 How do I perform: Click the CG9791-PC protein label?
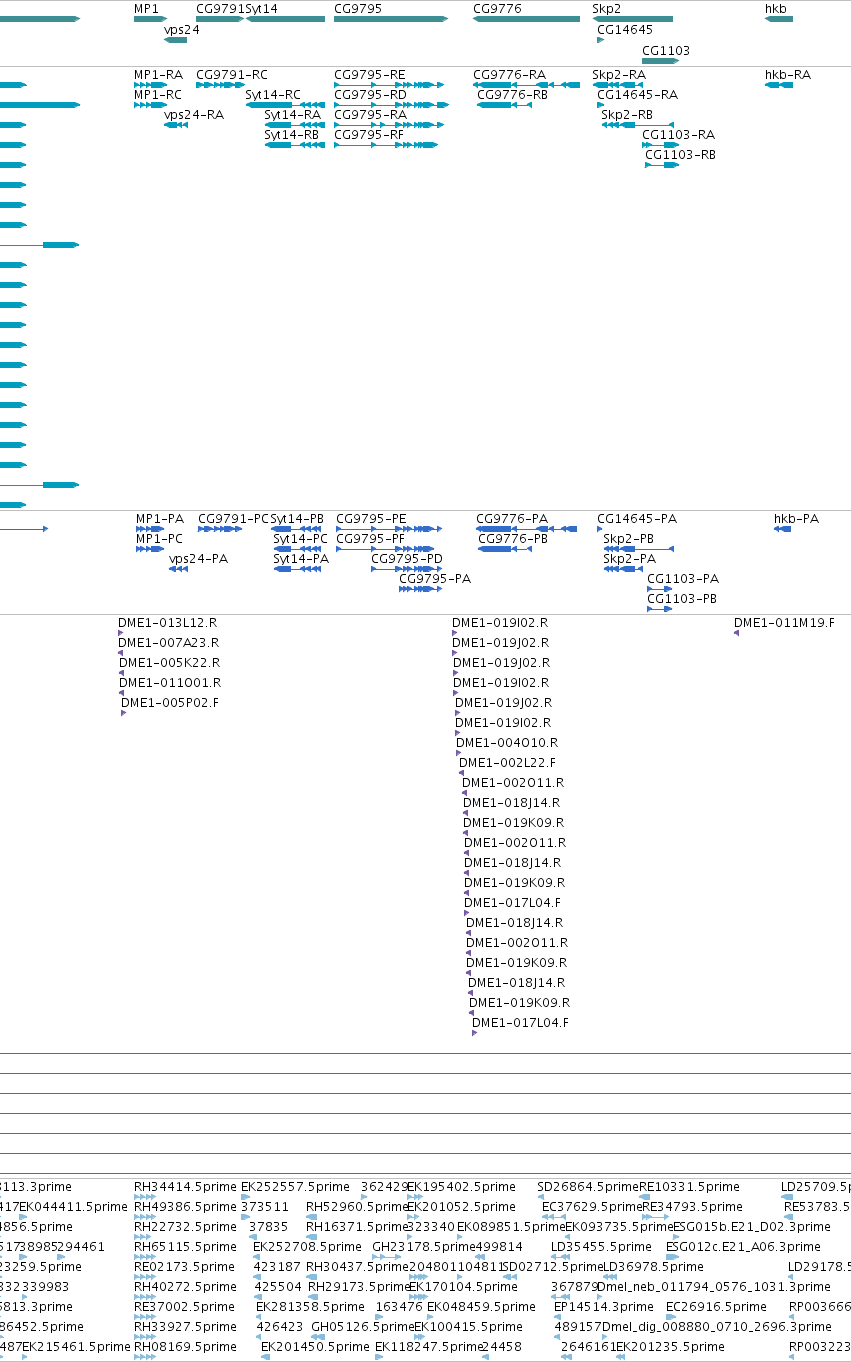(x=234, y=518)
